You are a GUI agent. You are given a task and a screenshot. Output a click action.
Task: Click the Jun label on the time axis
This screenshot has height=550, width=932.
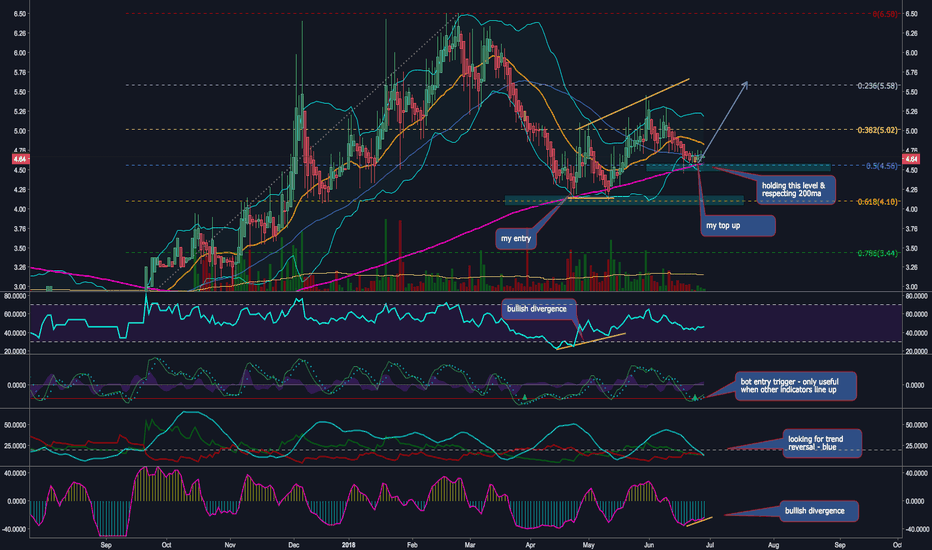tap(649, 545)
